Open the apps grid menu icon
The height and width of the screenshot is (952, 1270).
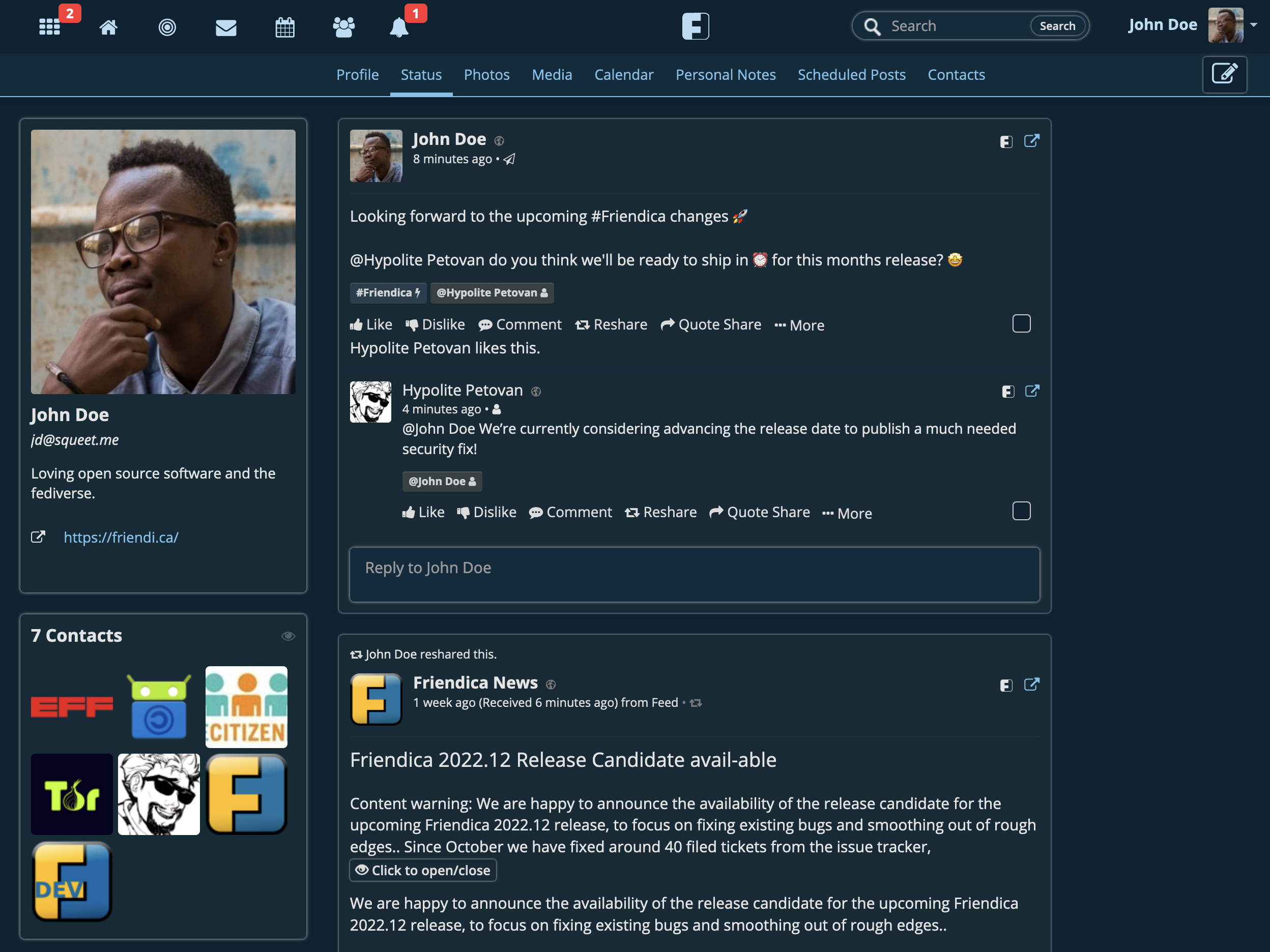pyautogui.click(x=49, y=26)
